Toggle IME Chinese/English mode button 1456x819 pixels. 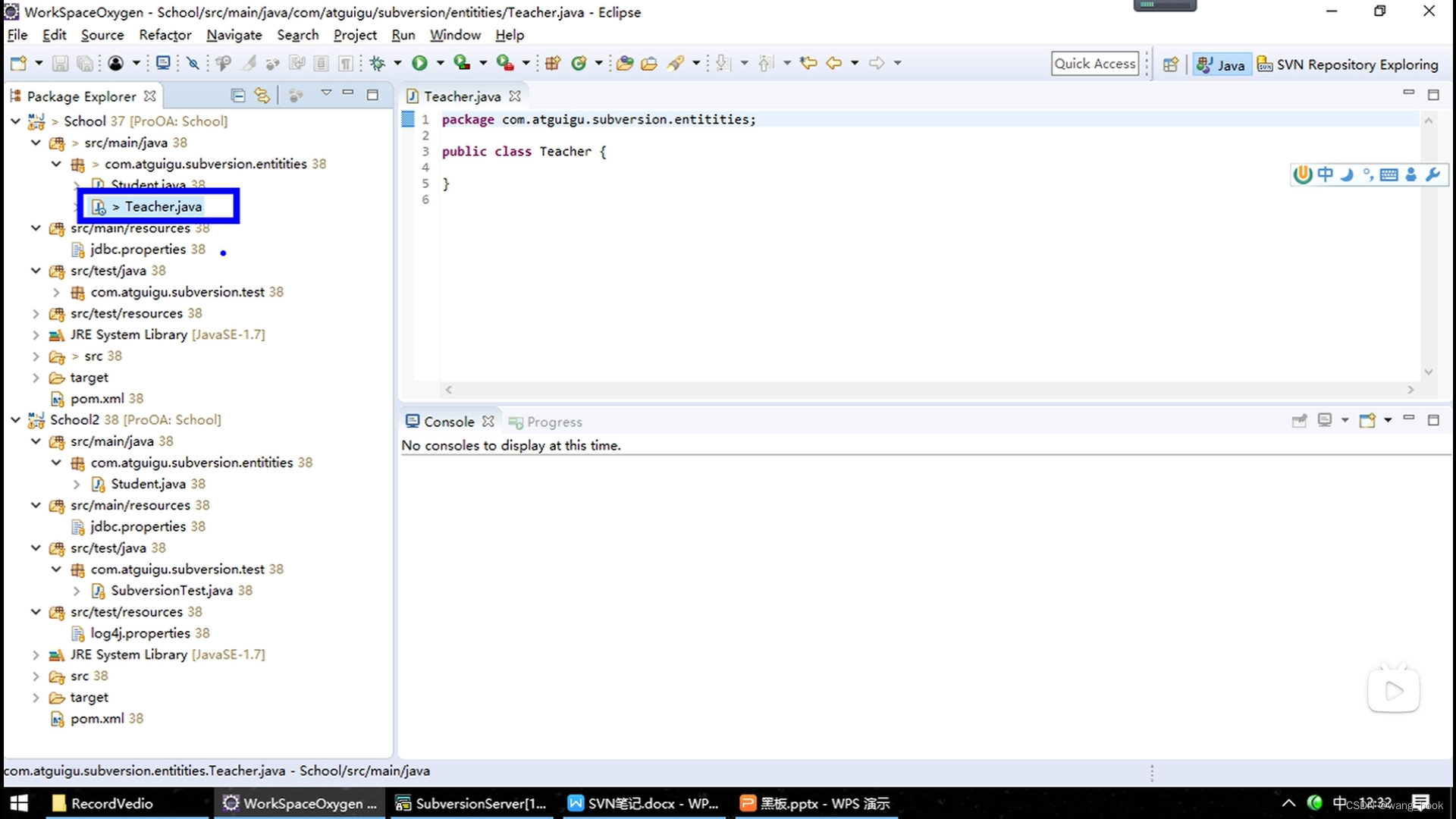point(1325,174)
